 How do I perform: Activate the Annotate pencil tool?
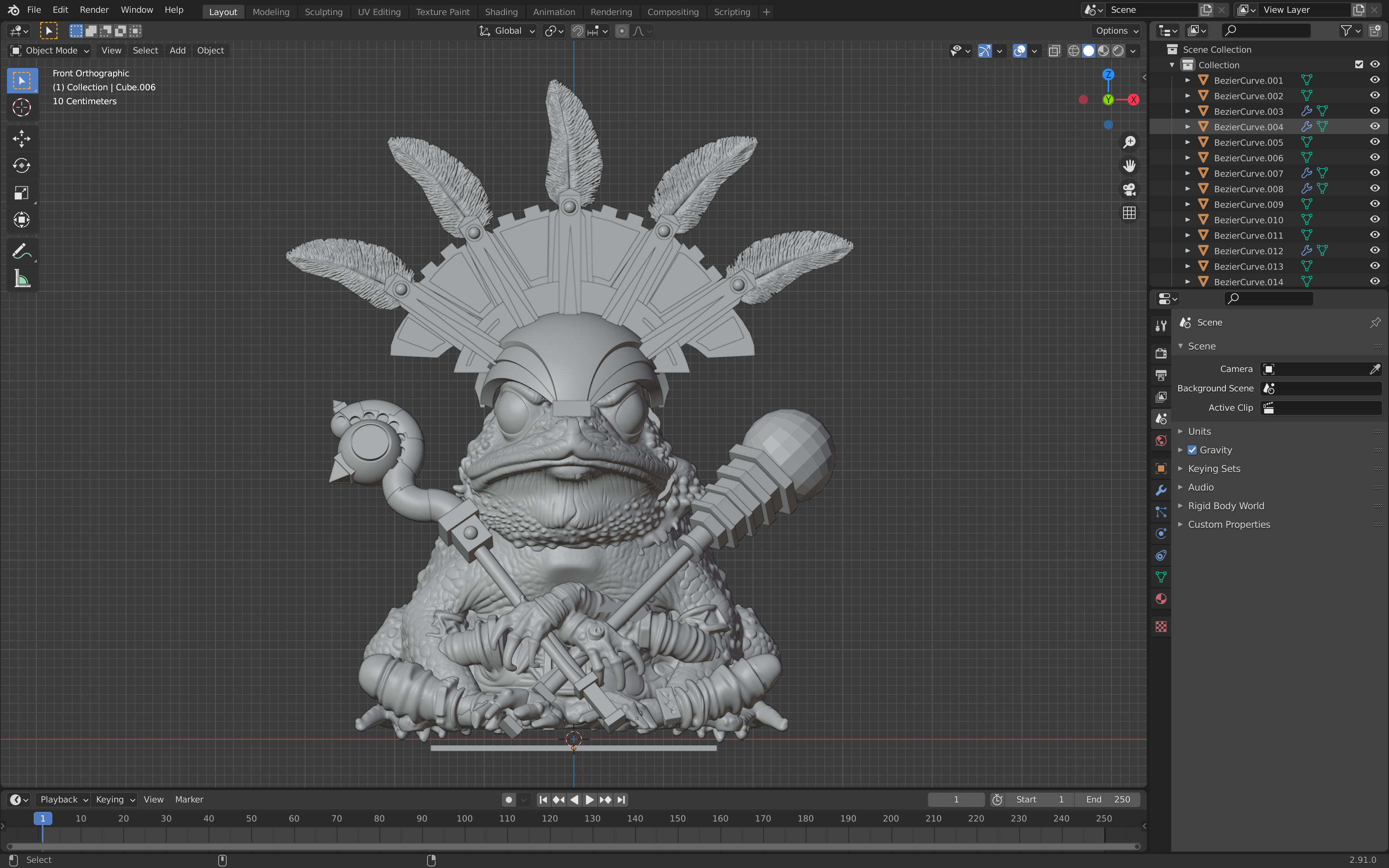[21, 251]
